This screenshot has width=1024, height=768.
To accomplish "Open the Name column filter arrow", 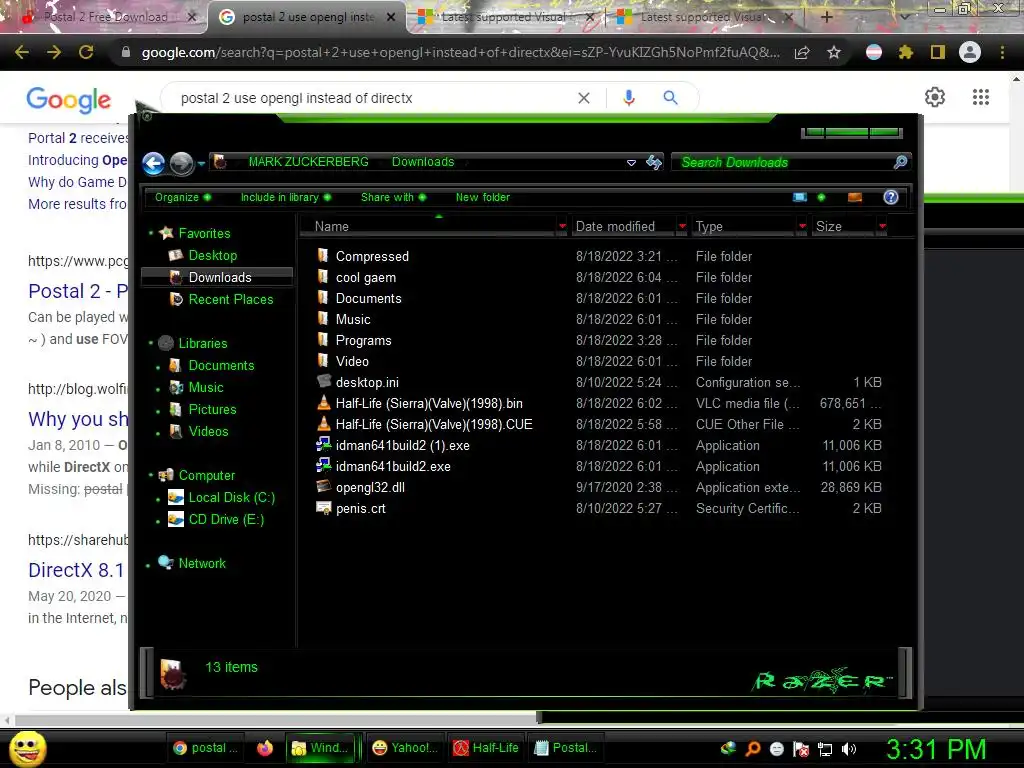I will point(562,227).
